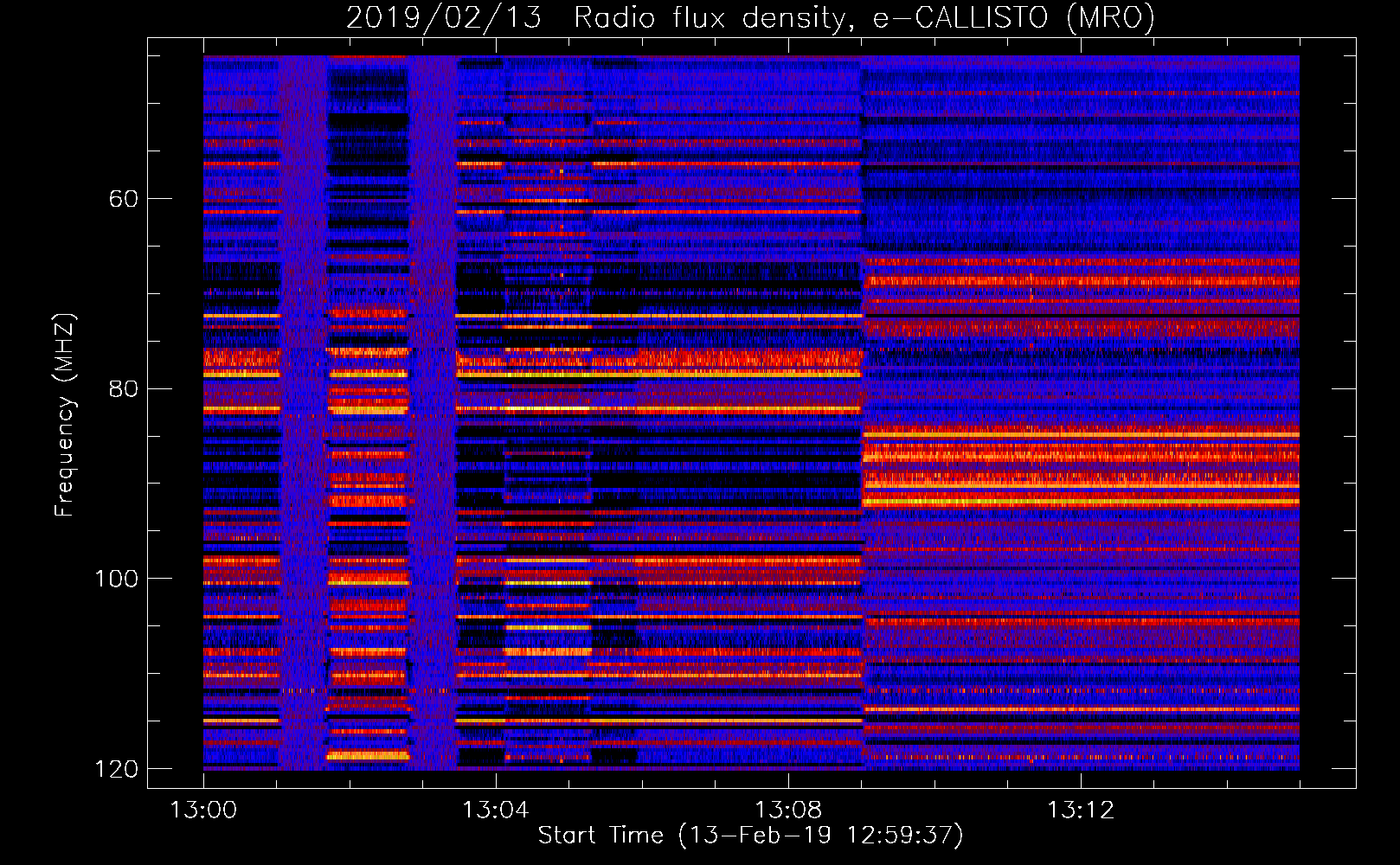This screenshot has width=1400, height=865.
Task: Click the 60 frequency tick label
Action: (124, 199)
